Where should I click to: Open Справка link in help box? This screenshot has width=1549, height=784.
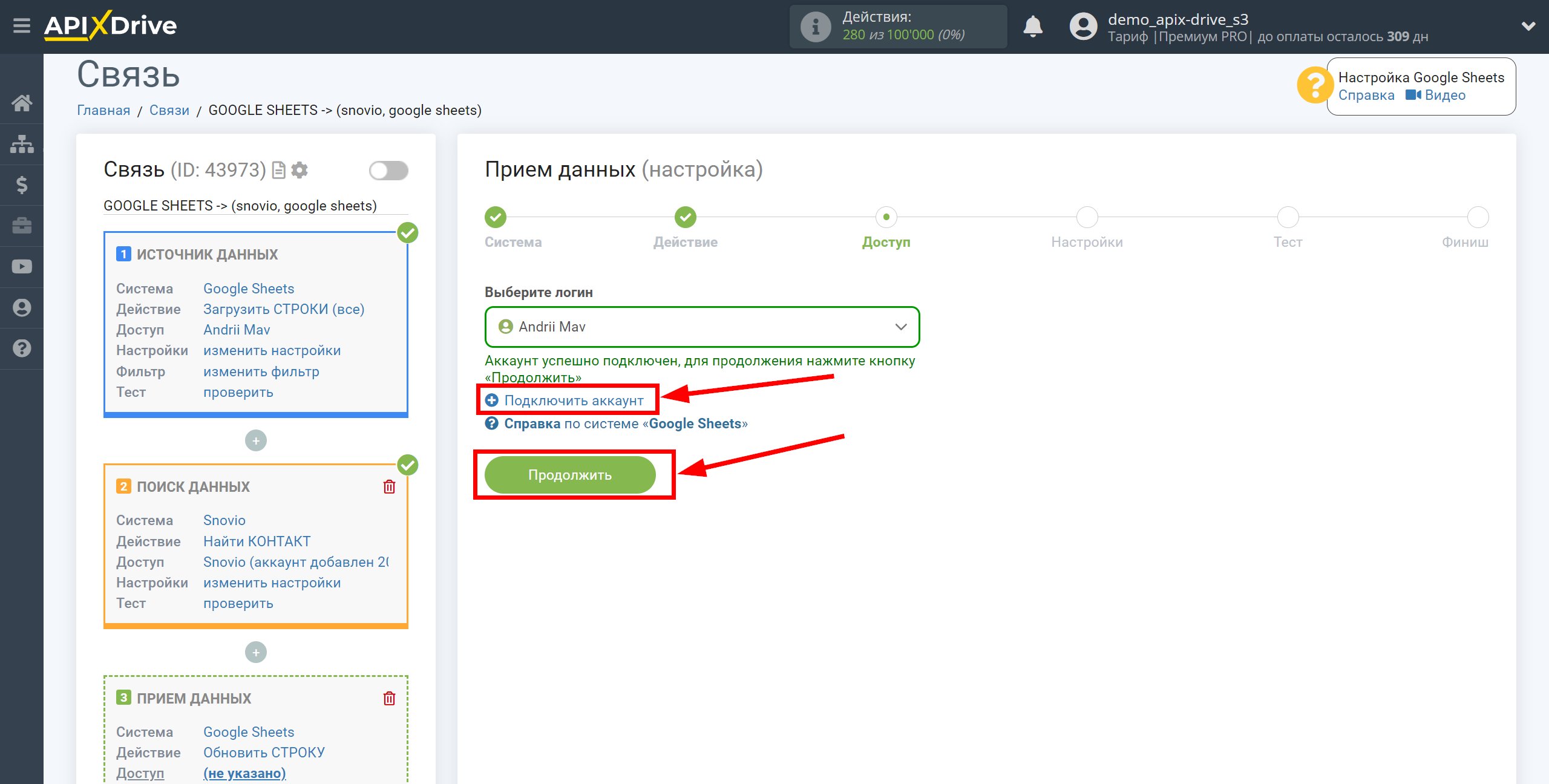1366,95
